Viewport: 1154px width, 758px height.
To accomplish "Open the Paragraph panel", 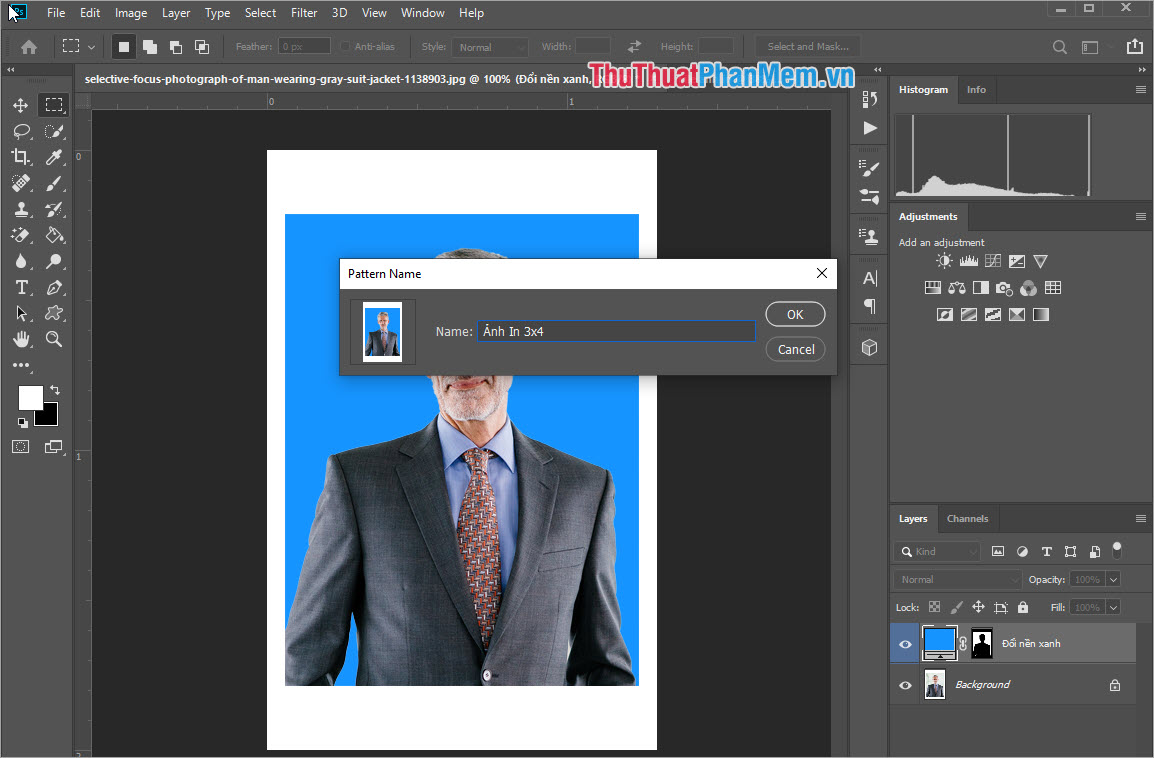I will click(868, 307).
